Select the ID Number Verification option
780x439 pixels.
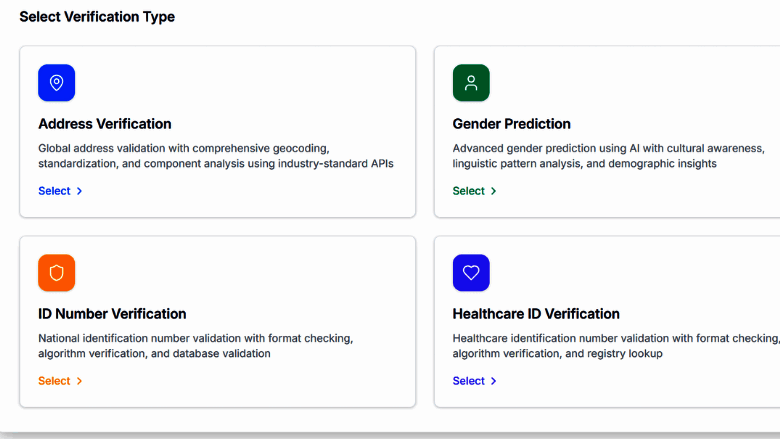point(54,381)
